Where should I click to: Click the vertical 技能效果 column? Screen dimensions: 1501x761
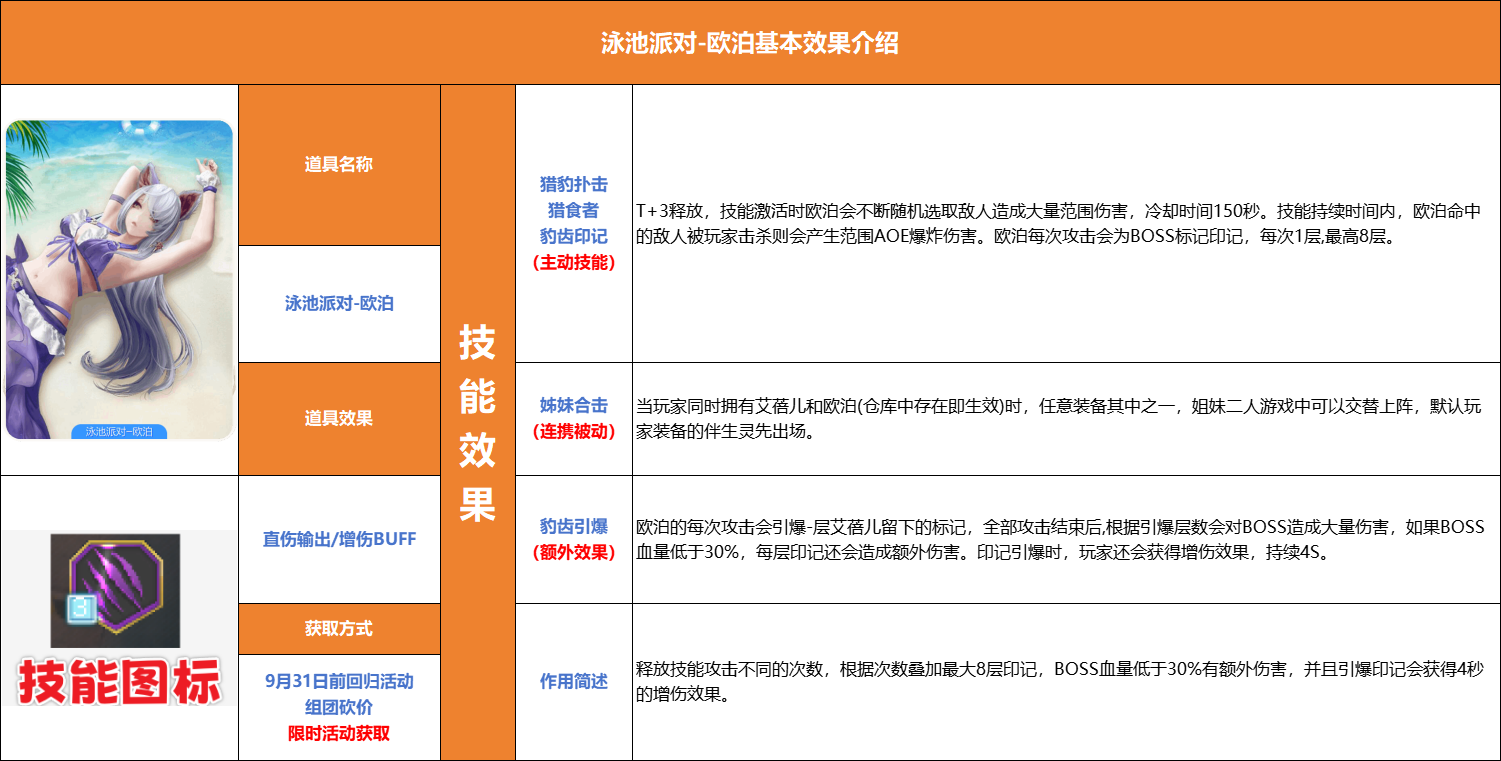(x=477, y=422)
